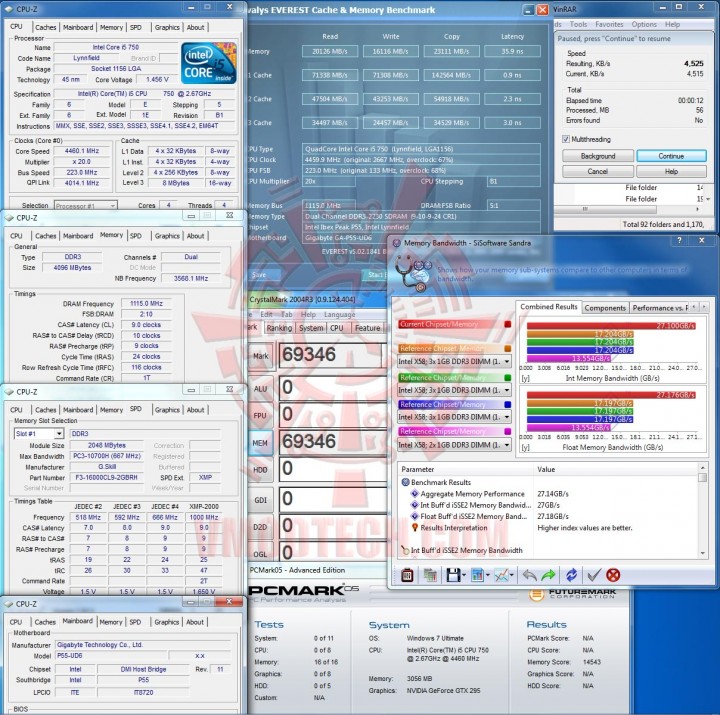This screenshot has width=720, height=715.
Task: Click the red Current Chipset/Memory color swatch
Action: click(x=507, y=324)
